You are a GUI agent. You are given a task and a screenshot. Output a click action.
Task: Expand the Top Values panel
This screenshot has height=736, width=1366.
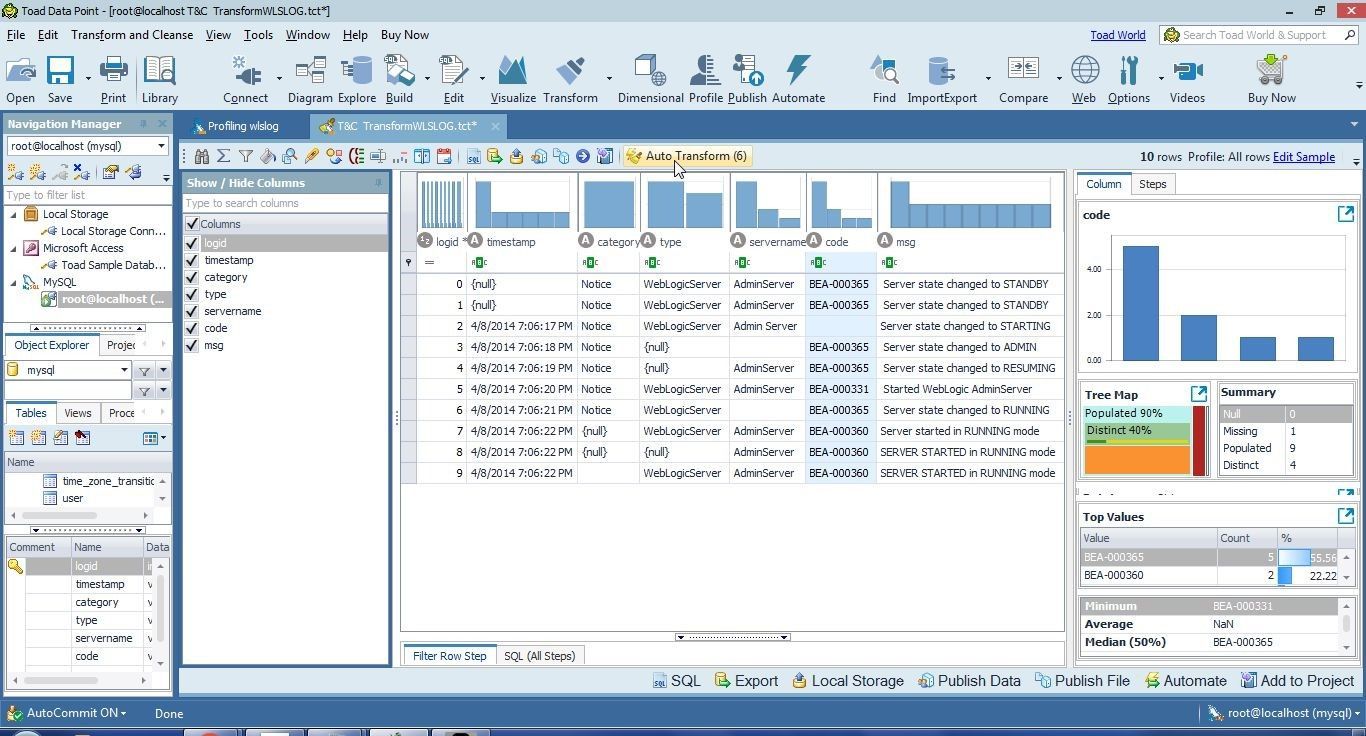[x=1346, y=516]
